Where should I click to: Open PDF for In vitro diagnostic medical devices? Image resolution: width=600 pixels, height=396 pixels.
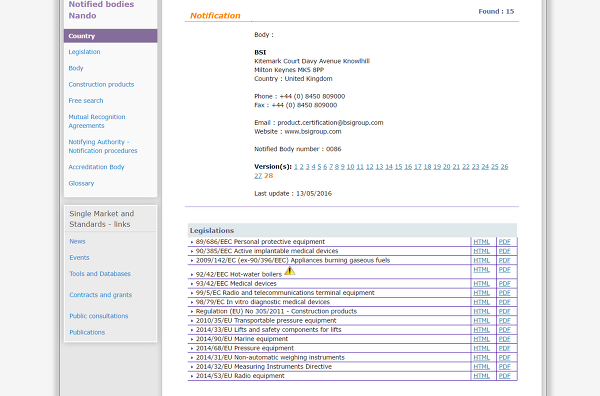pos(505,302)
